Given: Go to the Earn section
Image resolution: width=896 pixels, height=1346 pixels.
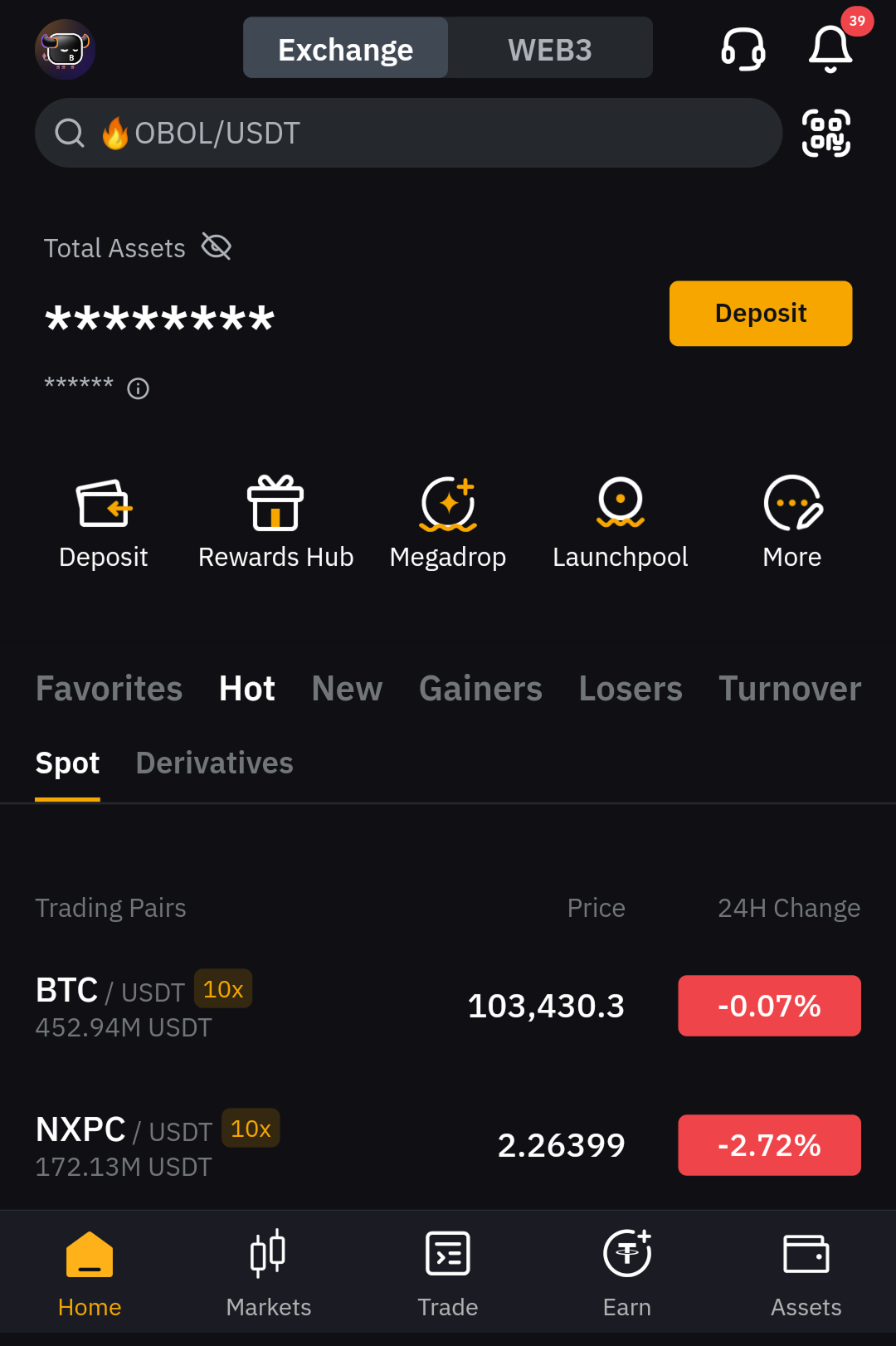Looking at the screenshot, I should [x=627, y=1272].
